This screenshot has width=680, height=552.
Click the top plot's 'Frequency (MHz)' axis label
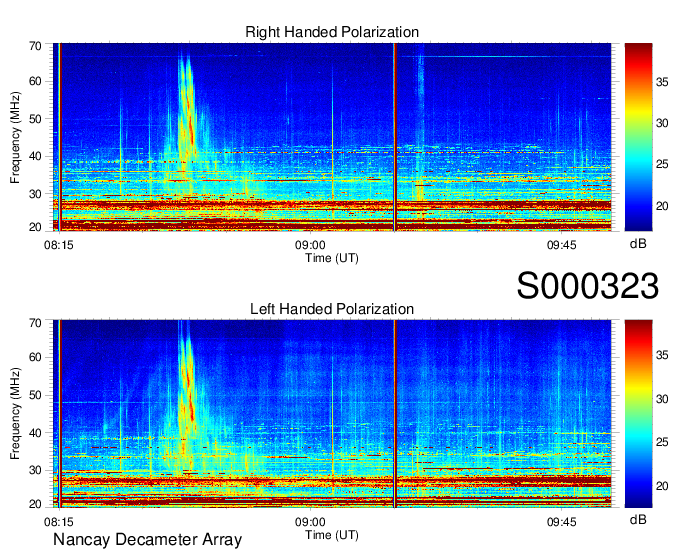click(15, 137)
